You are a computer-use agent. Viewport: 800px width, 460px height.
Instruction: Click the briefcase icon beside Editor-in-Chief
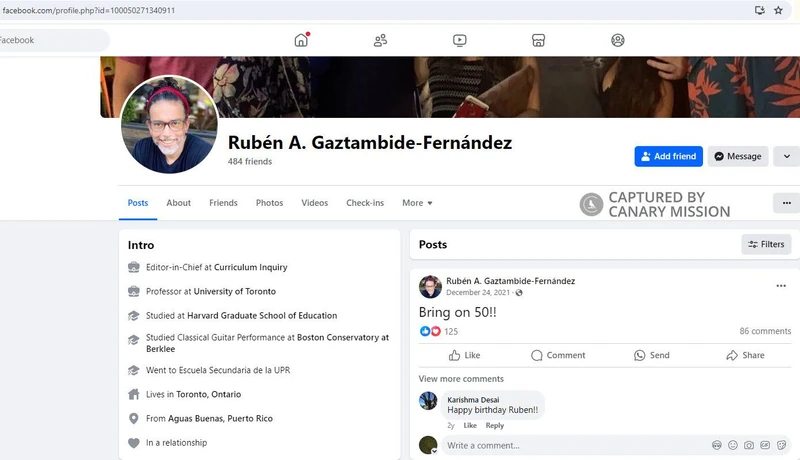[134, 267]
